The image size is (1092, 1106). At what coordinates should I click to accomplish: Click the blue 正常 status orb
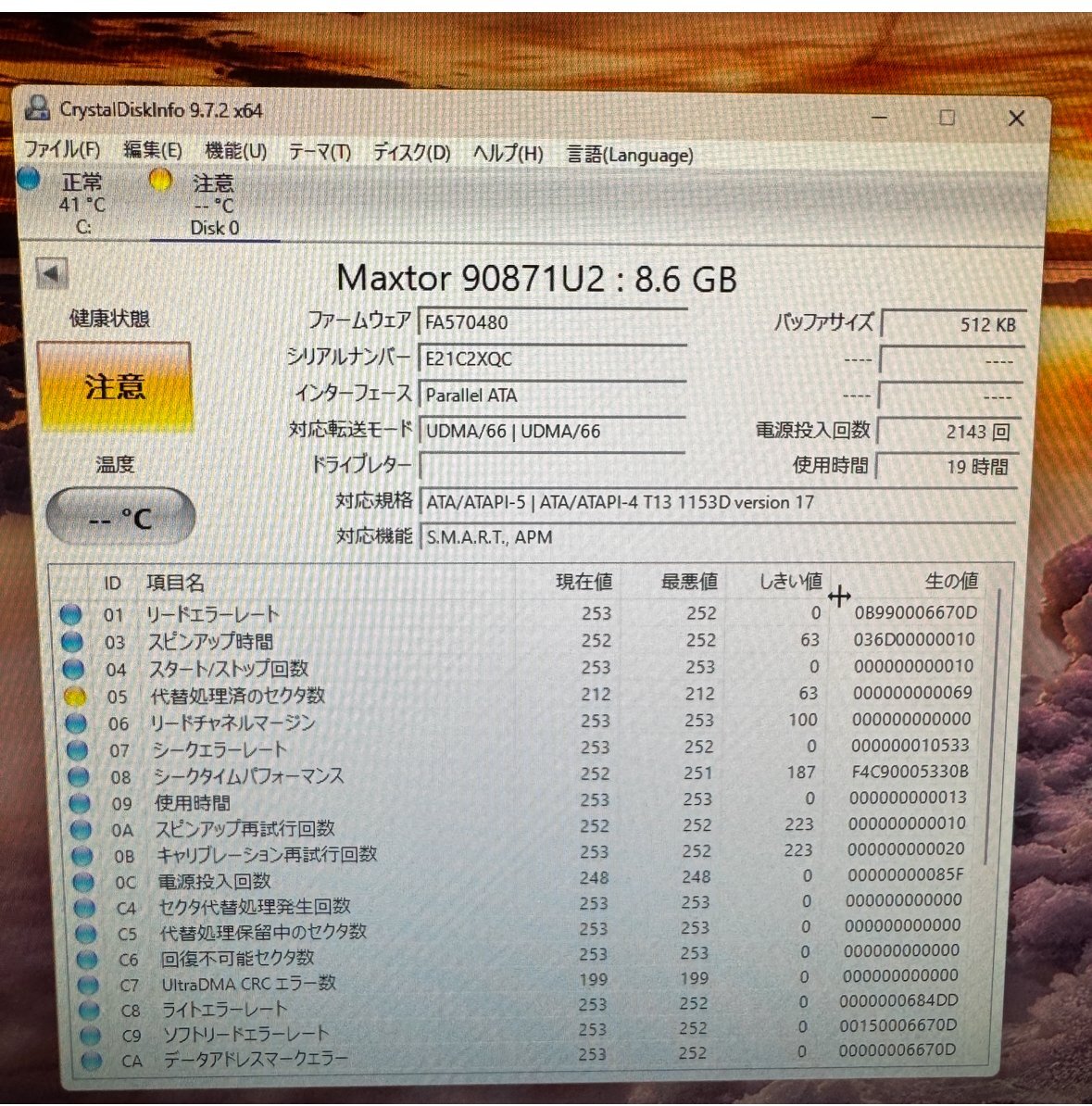click(x=29, y=179)
